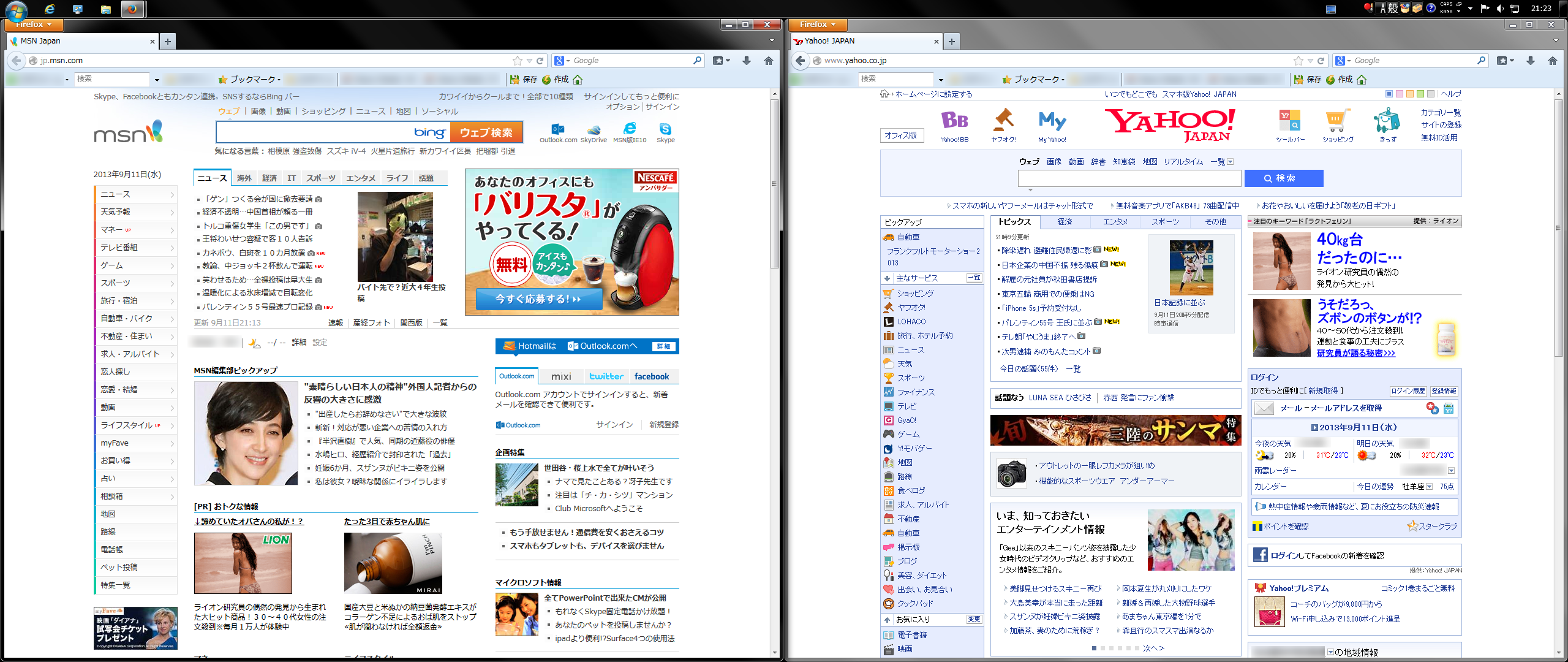Click inside the Yahoo JAPAN search box

pos(1129,178)
